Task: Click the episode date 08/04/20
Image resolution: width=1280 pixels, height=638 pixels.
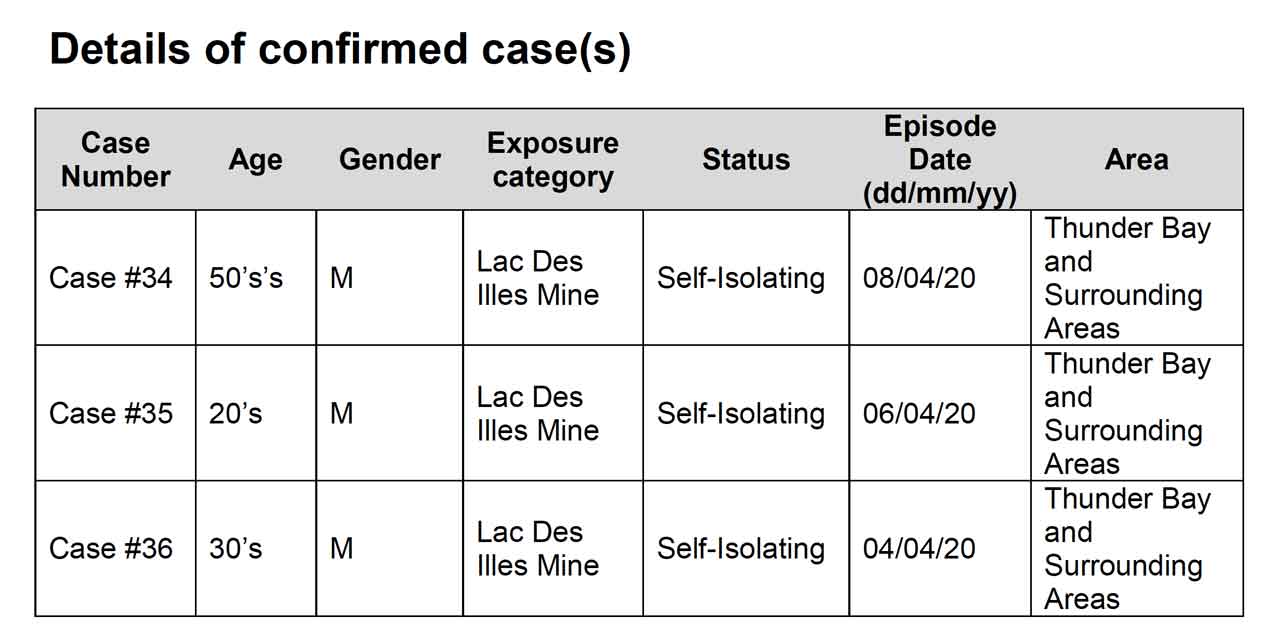Action: click(x=919, y=278)
